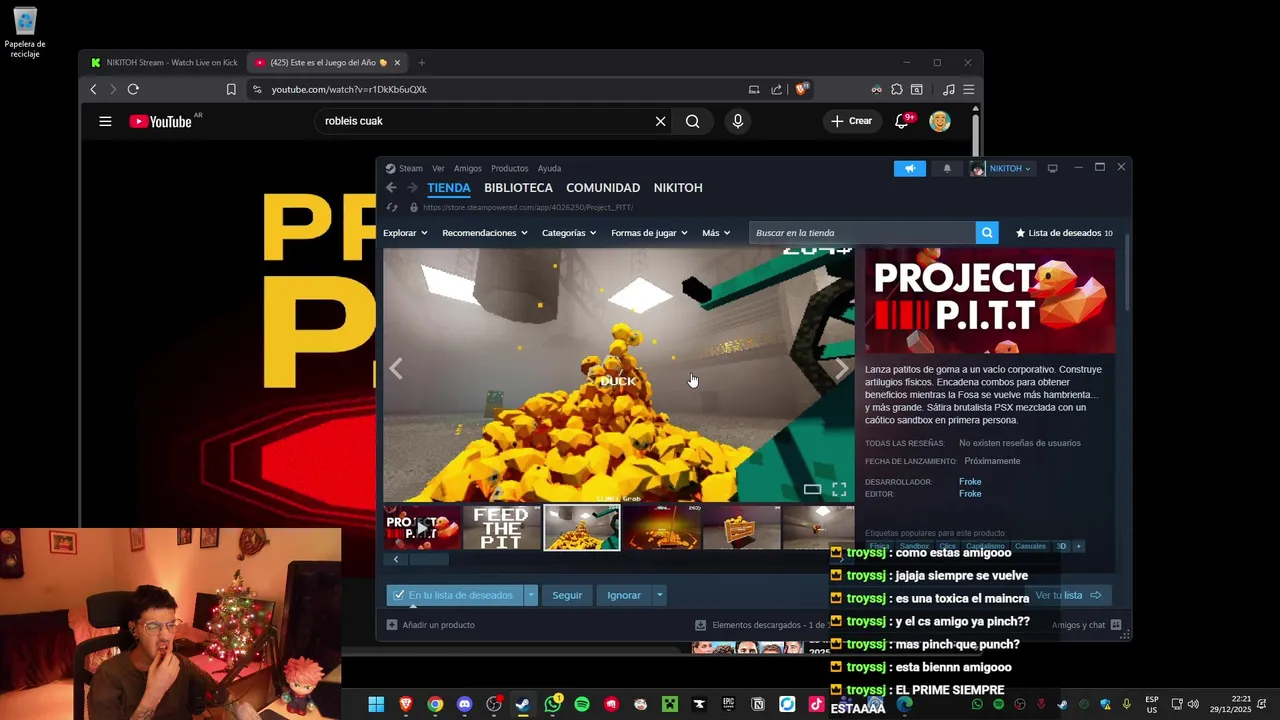Expand the Explorar store menu

[x=405, y=233]
